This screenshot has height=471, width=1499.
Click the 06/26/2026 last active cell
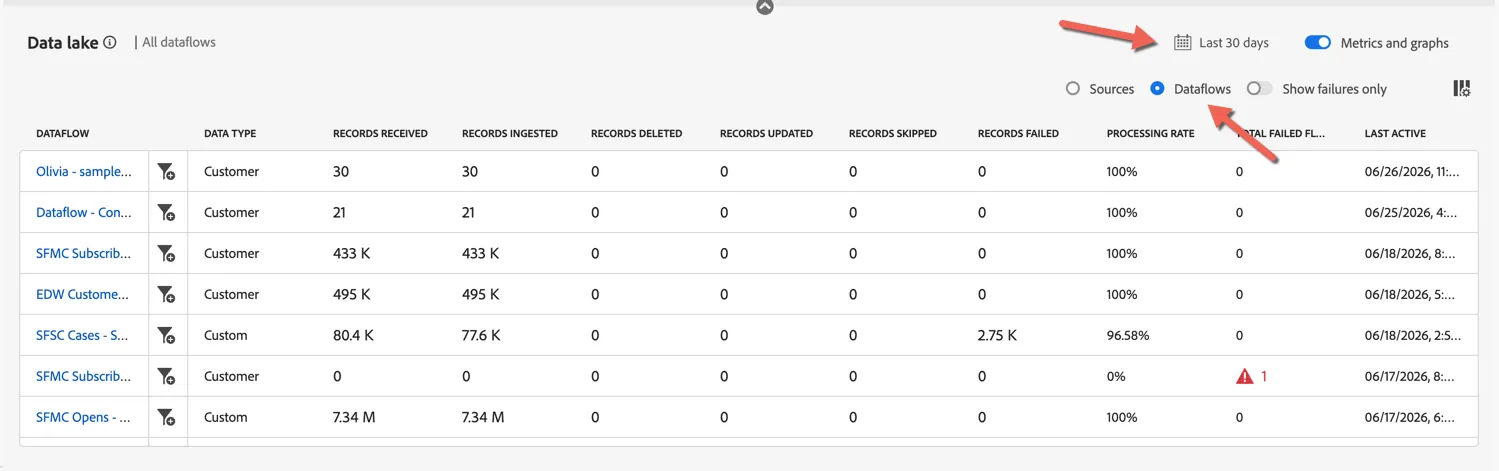tap(1412, 172)
